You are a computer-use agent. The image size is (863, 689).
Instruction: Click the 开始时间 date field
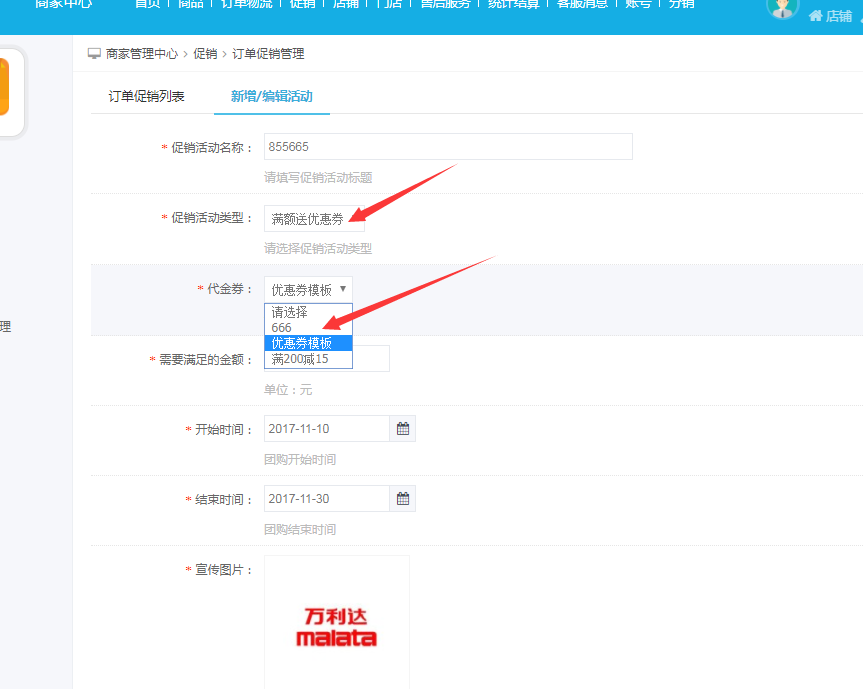click(x=326, y=429)
